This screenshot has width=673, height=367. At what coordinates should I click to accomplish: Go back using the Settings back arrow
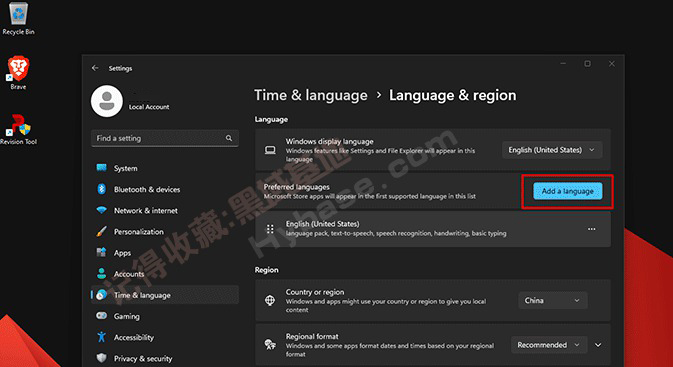[x=95, y=68]
